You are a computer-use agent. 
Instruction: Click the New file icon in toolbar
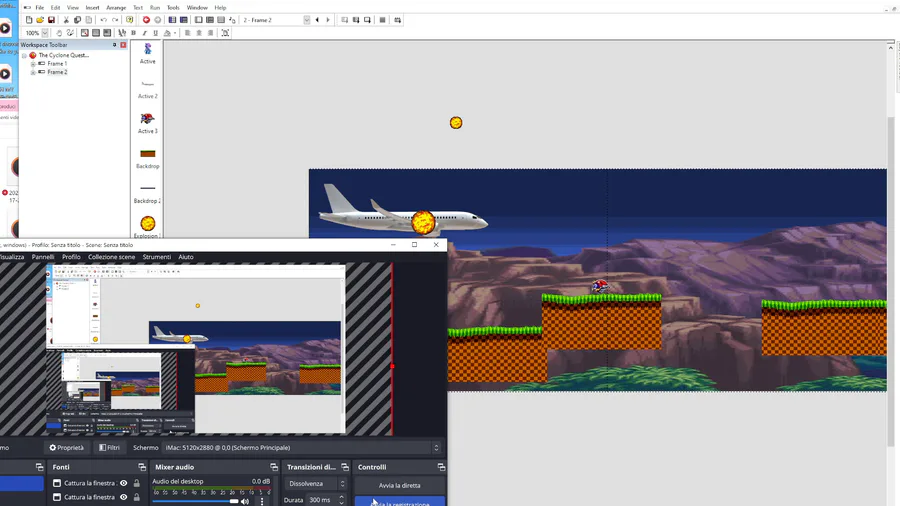[x=29, y=20]
